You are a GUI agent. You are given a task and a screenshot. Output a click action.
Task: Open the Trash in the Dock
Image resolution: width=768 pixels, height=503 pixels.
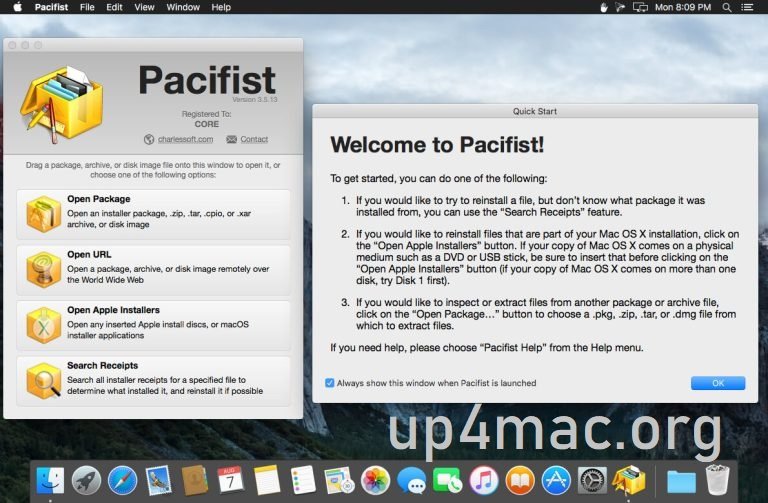point(718,480)
